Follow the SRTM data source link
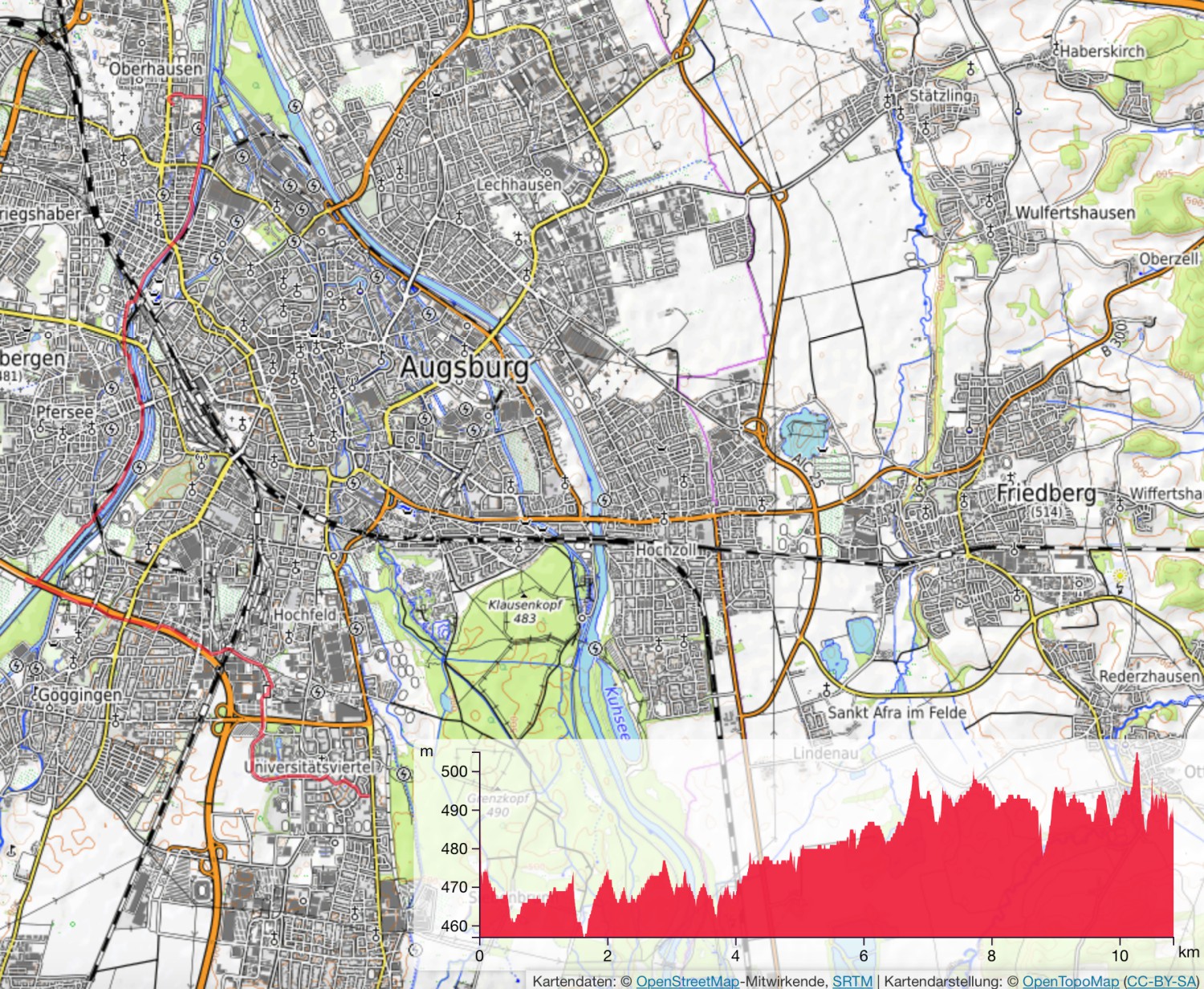The height and width of the screenshot is (989, 1204). point(851,980)
